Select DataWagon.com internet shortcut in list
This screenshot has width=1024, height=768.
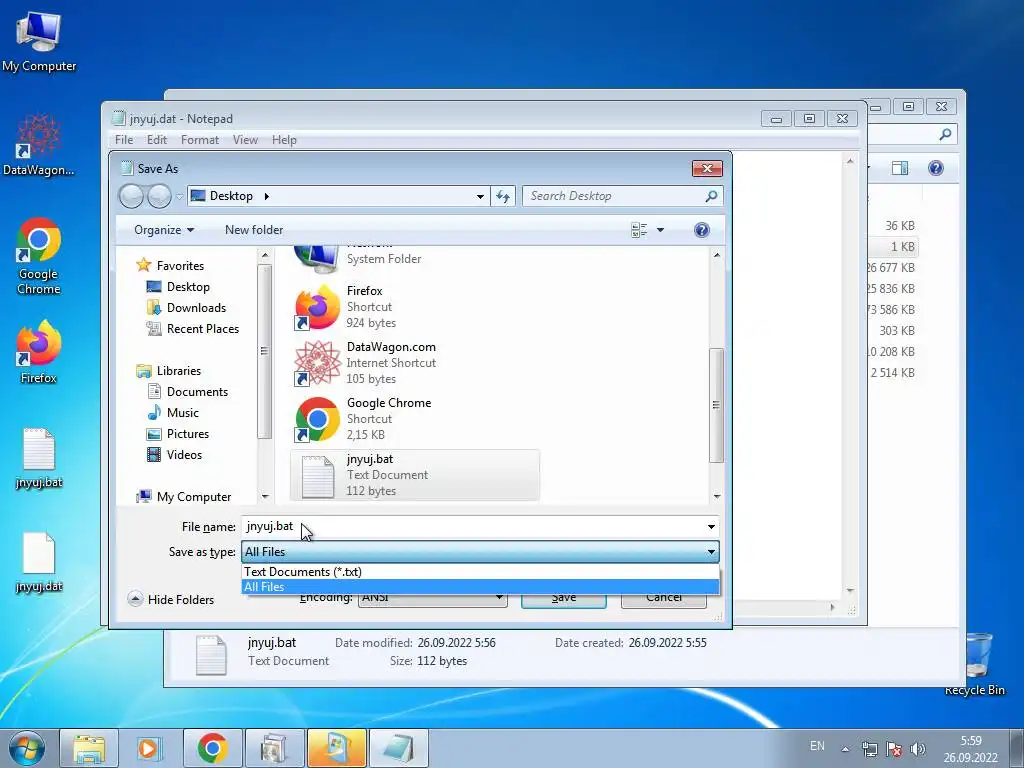(415, 363)
